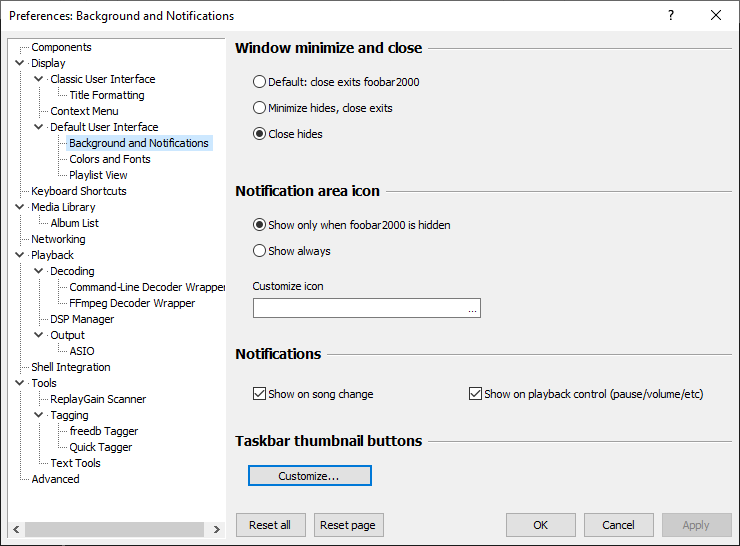Open FFmpeg Decoder Wrapper page
Image resolution: width=740 pixels, height=546 pixels.
(x=132, y=303)
